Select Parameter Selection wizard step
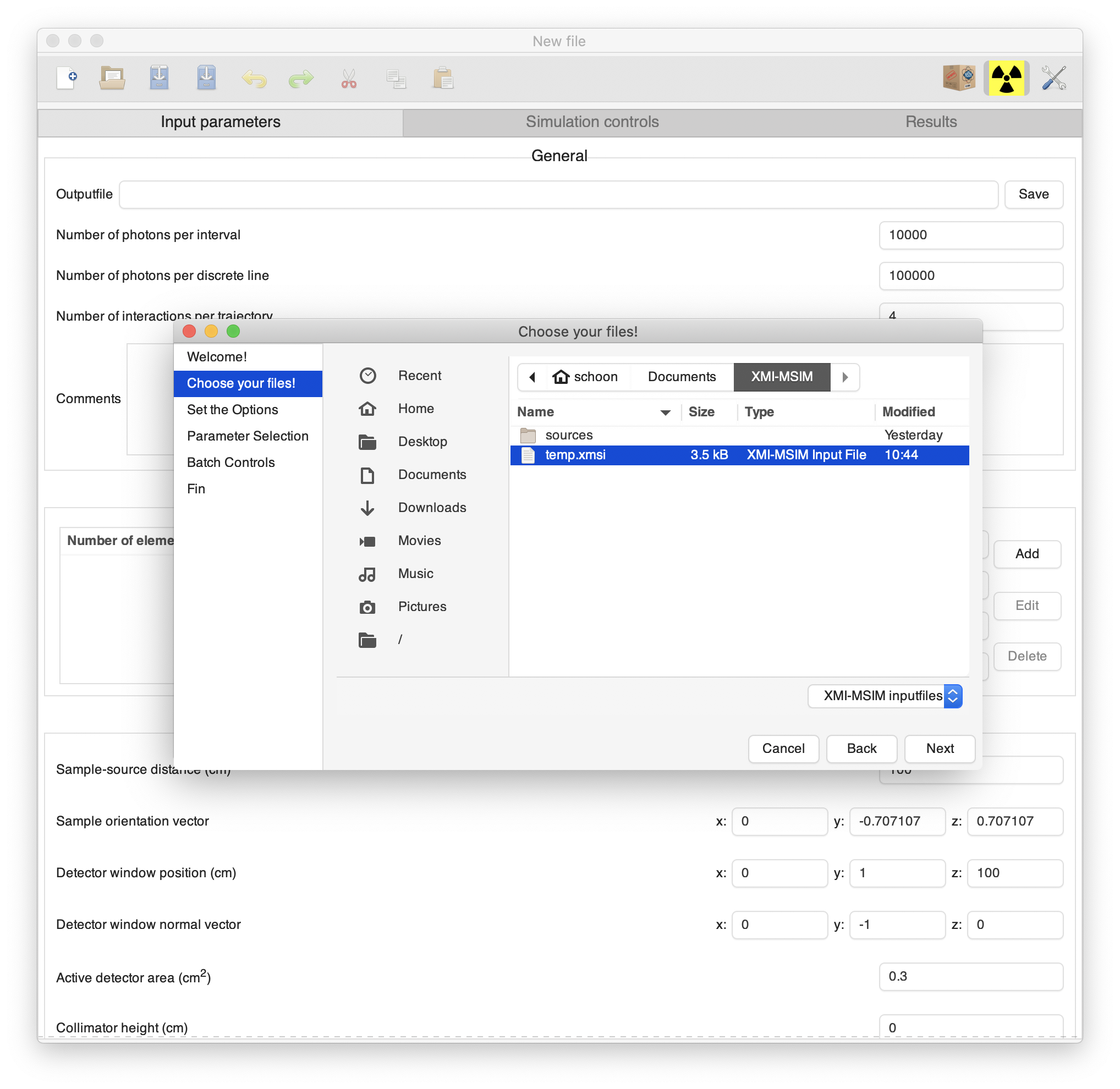 (x=248, y=436)
